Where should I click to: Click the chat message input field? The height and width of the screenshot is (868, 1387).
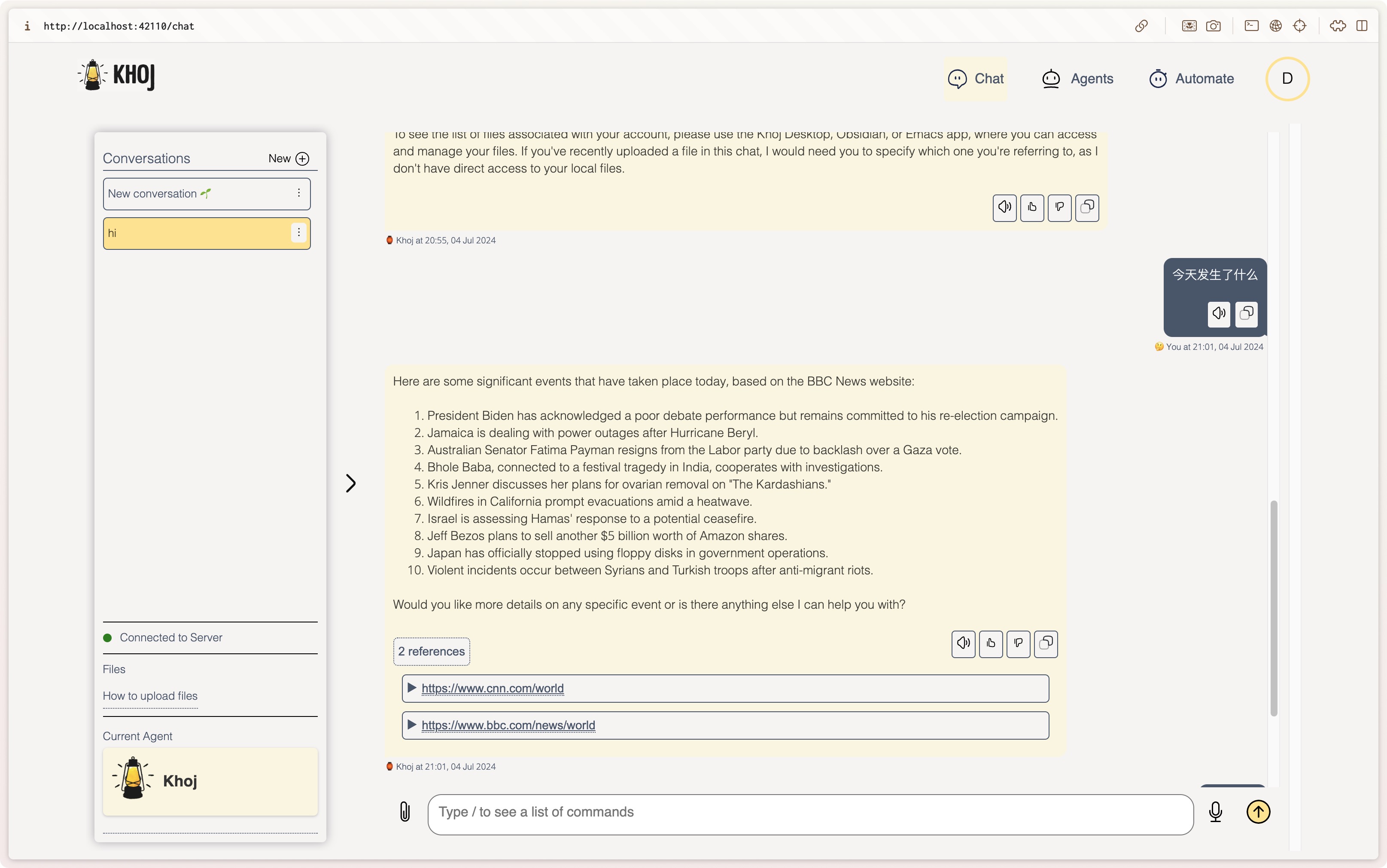pos(809,812)
